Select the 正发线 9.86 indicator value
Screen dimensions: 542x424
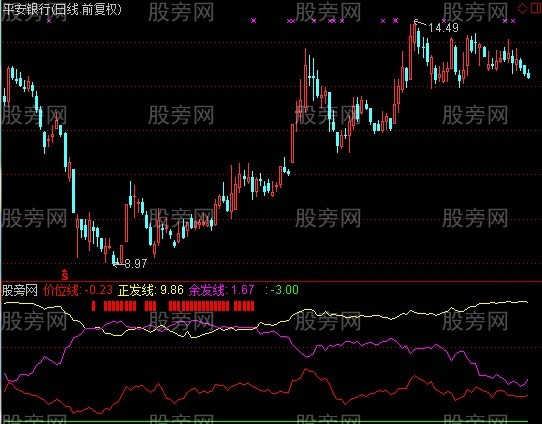tap(151, 290)
